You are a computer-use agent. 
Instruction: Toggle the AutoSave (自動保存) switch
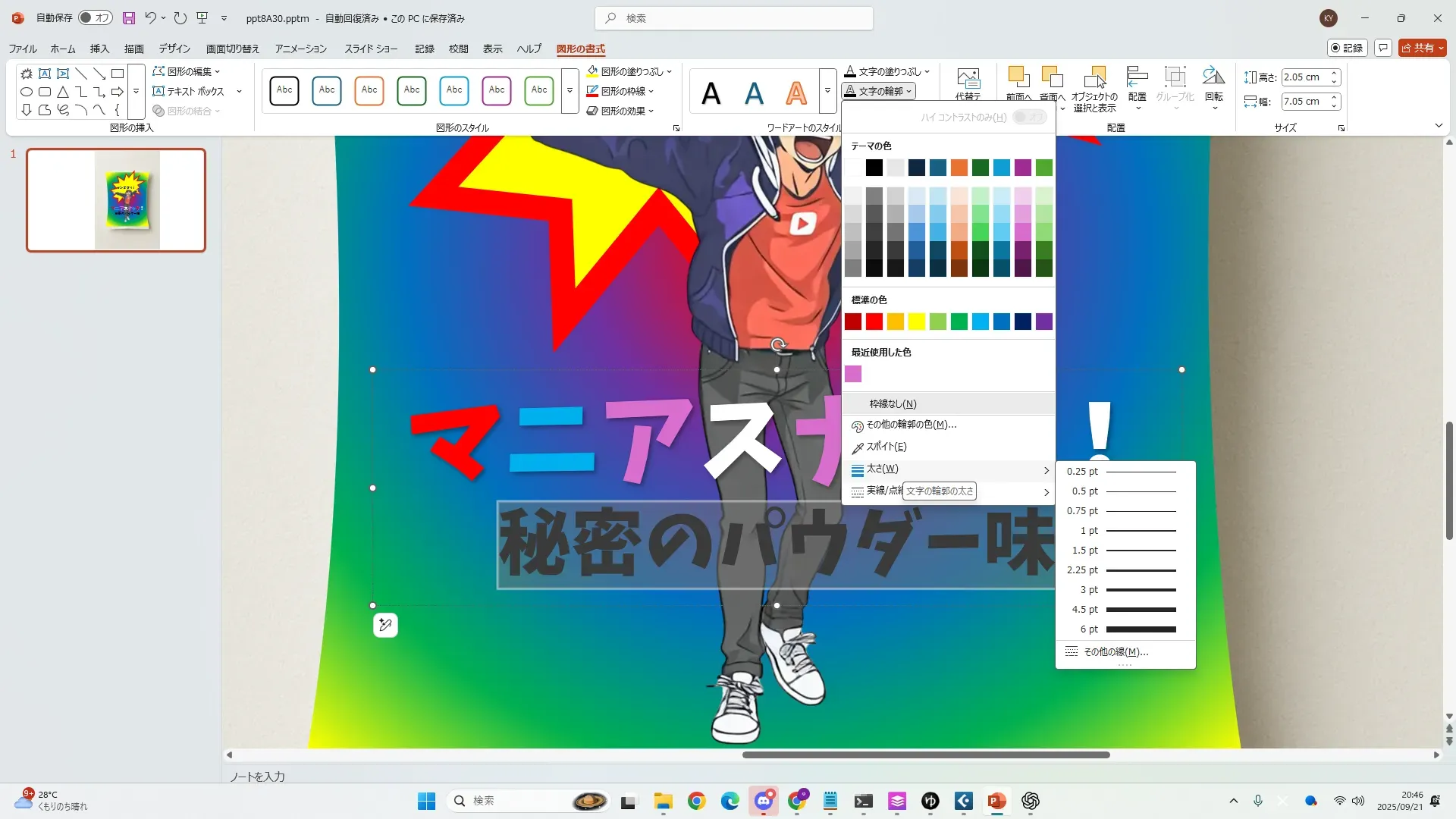(x=96, y=18)
